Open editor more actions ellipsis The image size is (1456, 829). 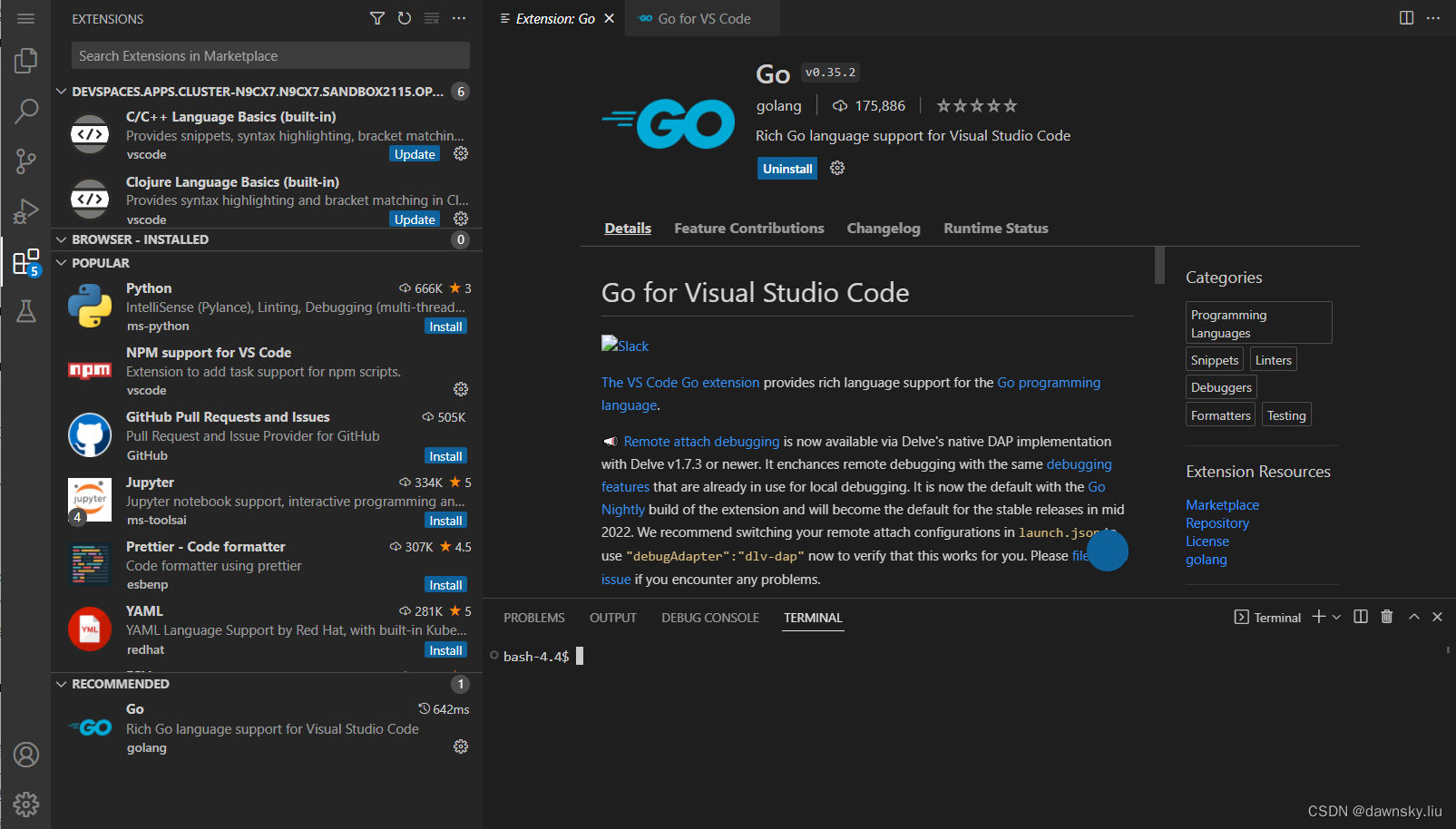[1433, 18]
